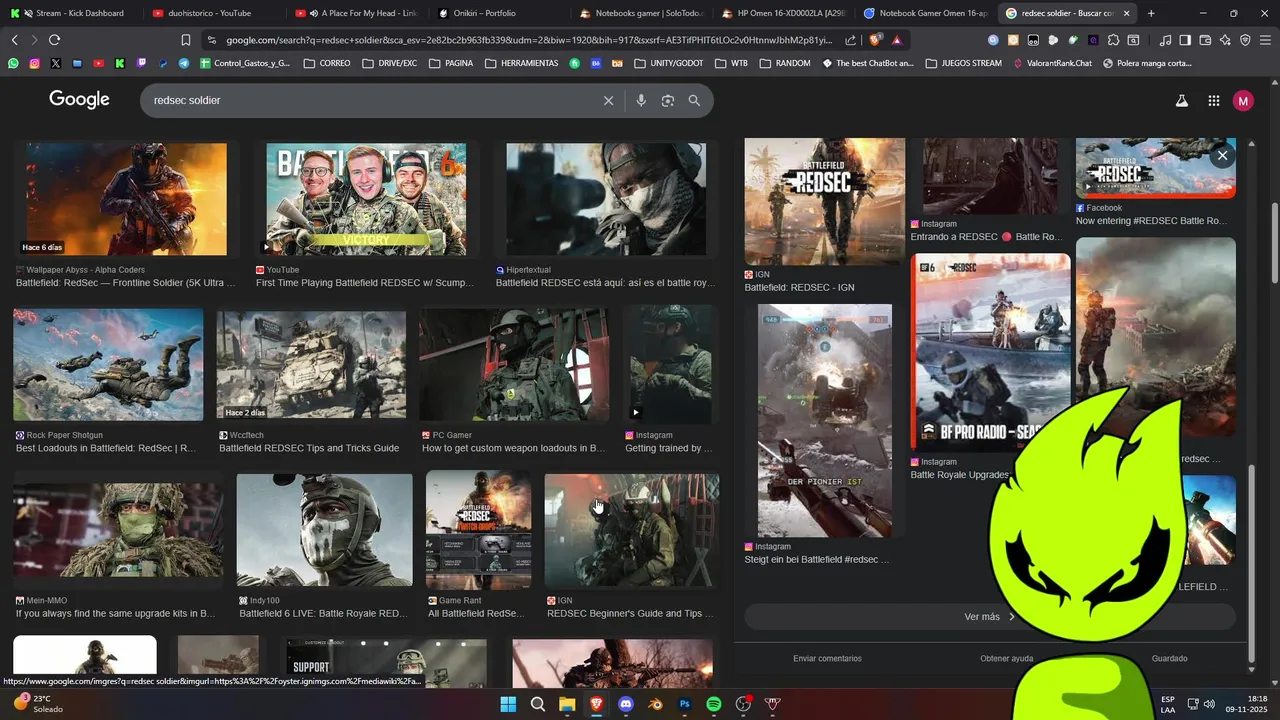The height and width of the screenshot is (720, 1280).
Task: Switch to the Notebooks gamer SoloTodo tab
Action: pyautogui.click(x=642, y=13)
